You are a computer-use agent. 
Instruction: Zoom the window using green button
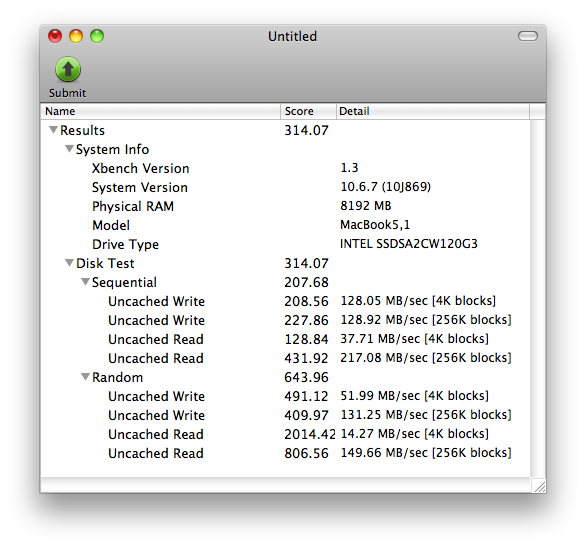click(x=97, y=36)
